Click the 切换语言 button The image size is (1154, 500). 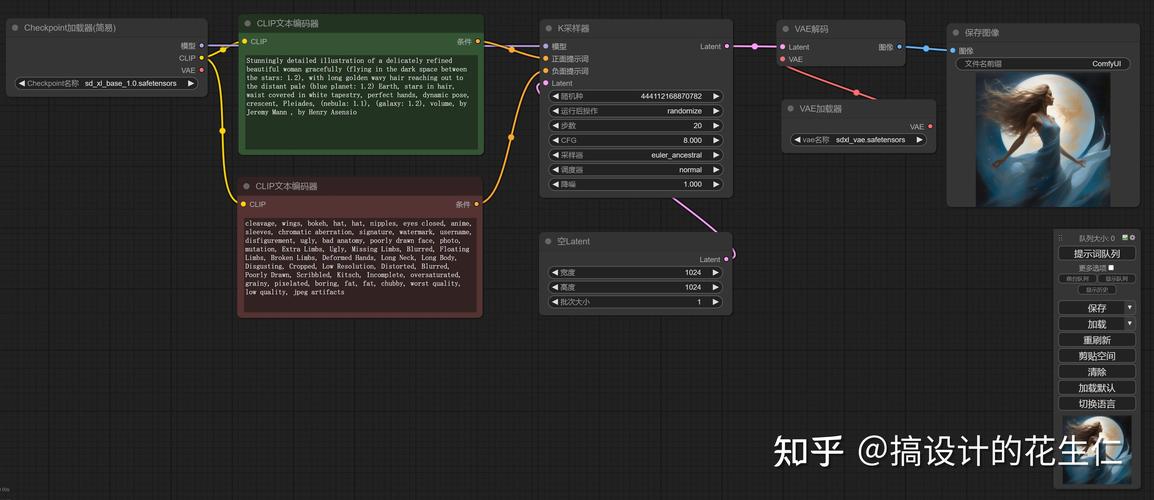point(1096,404)
